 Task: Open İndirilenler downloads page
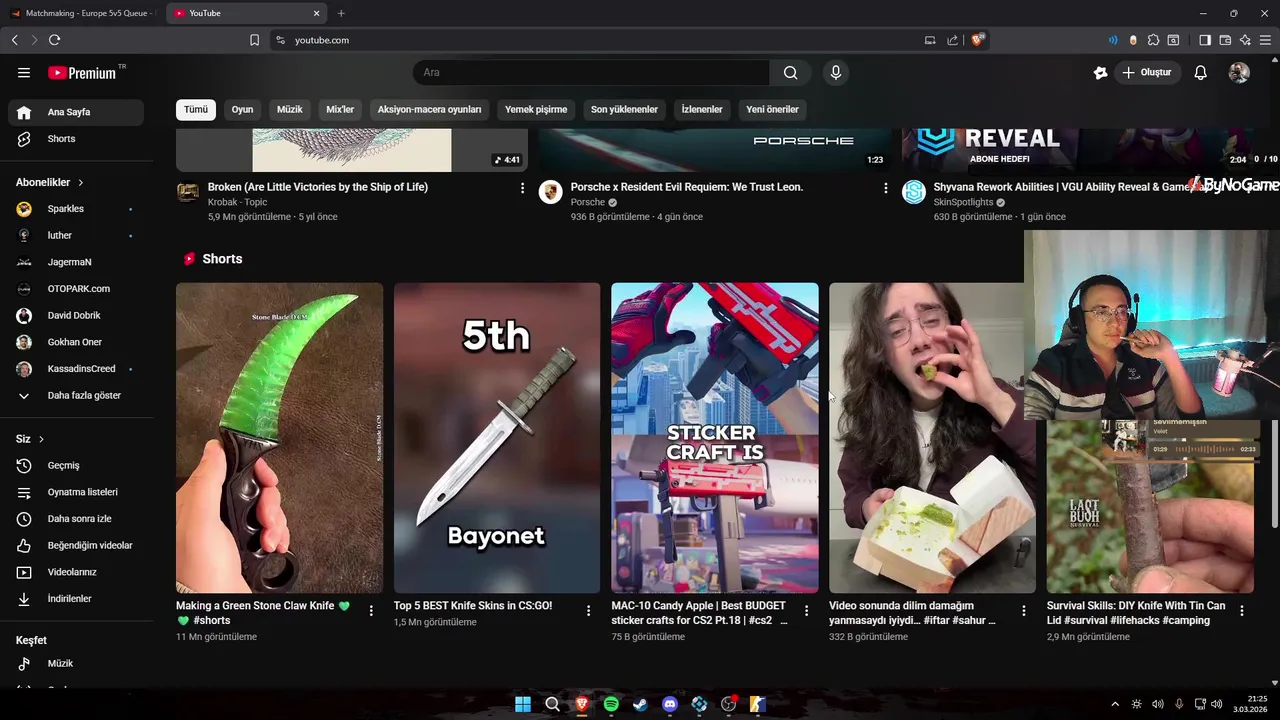[76, 599]
